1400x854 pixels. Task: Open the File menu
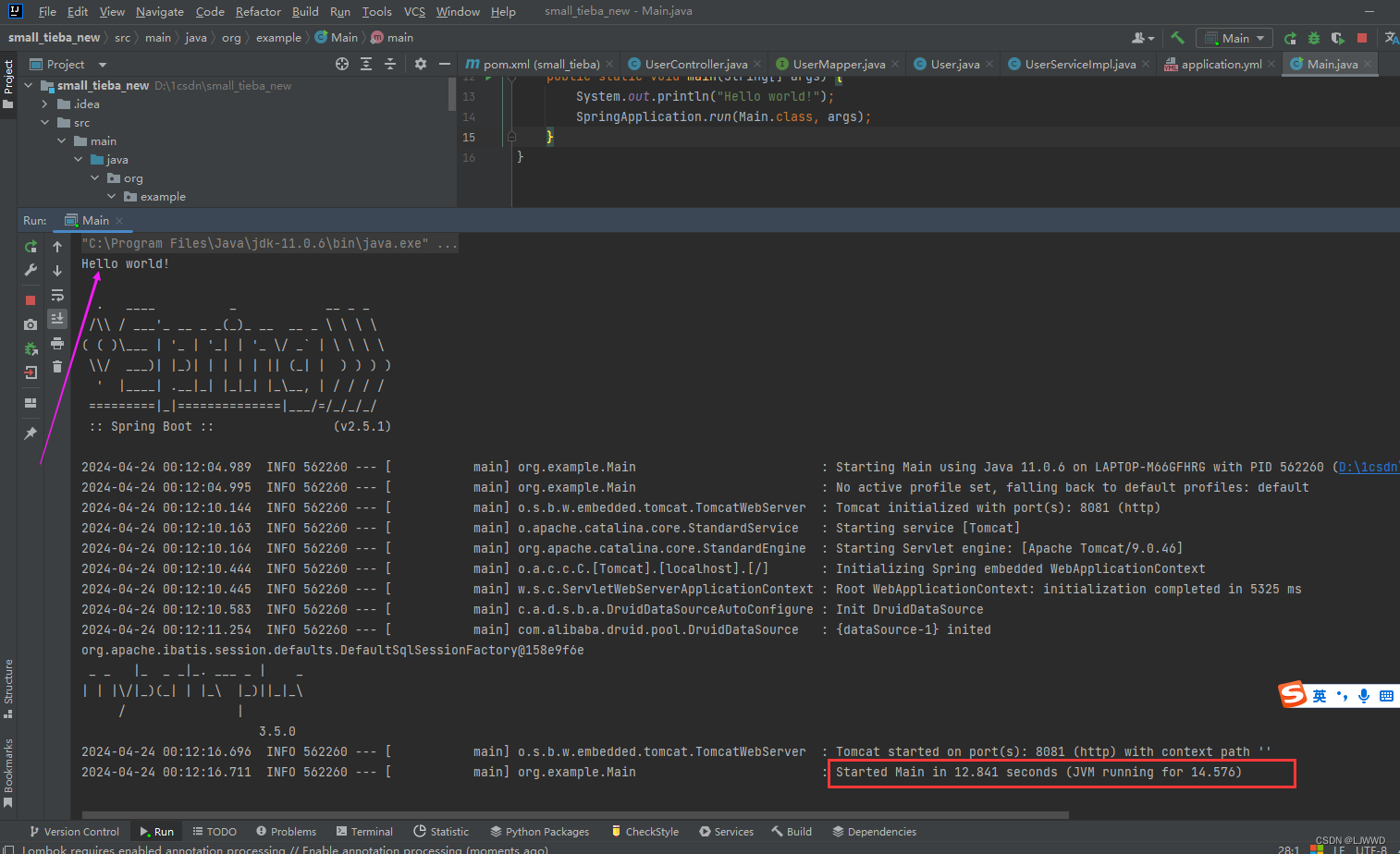(47, 11)
